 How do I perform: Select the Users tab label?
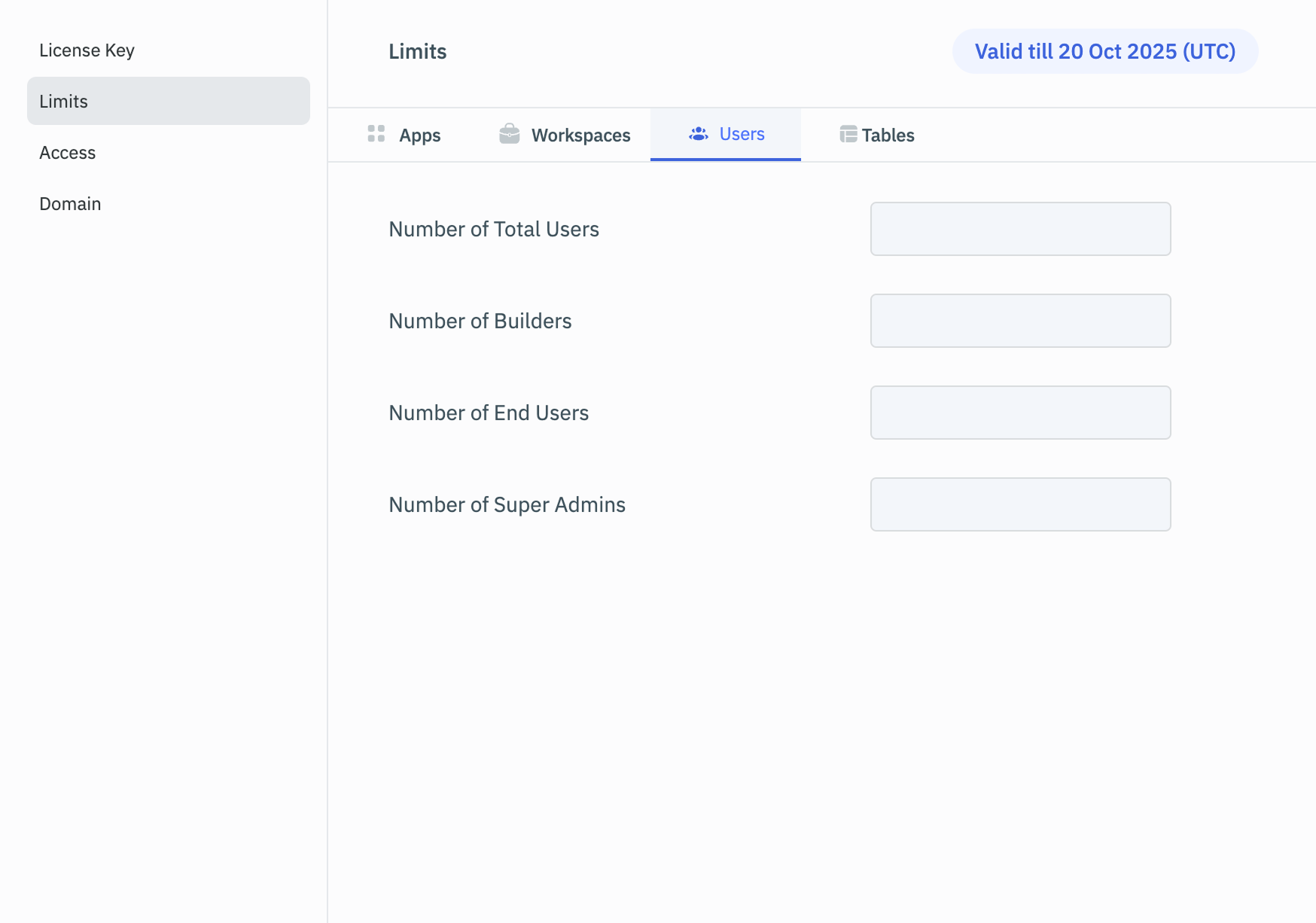pyautogui.click(x=742, y=134)
